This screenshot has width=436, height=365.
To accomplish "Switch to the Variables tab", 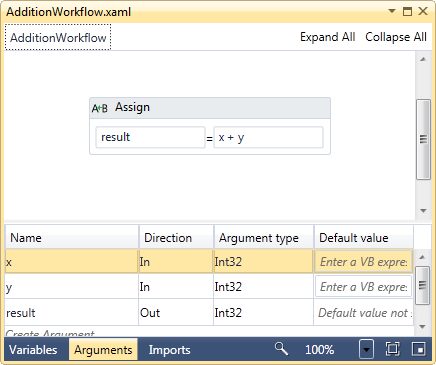I will coord(33,350).
